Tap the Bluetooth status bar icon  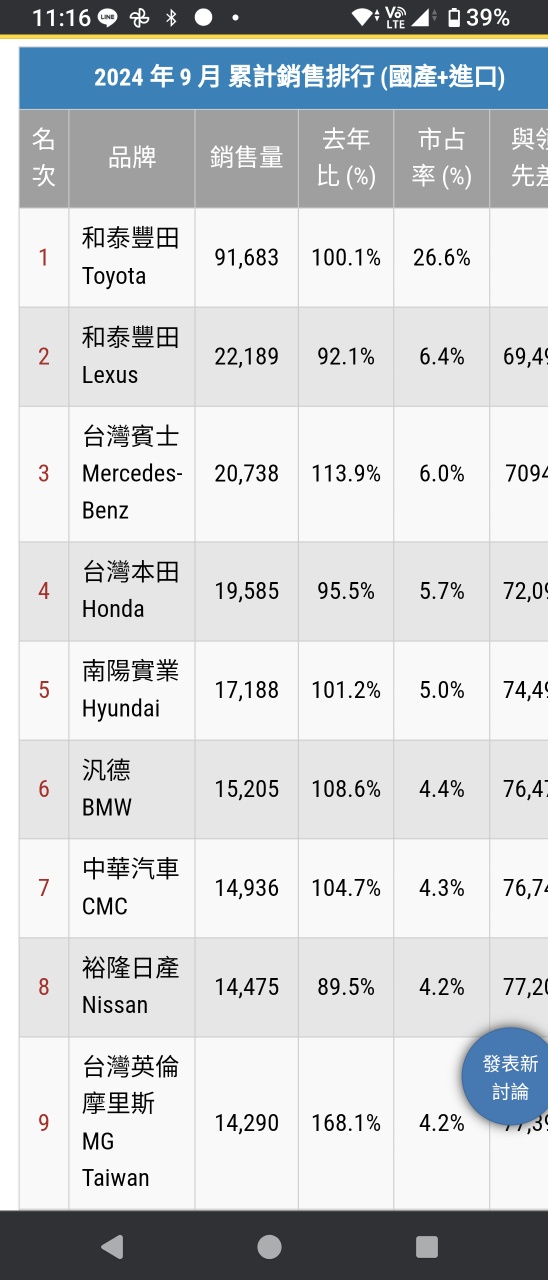point(171,18)
